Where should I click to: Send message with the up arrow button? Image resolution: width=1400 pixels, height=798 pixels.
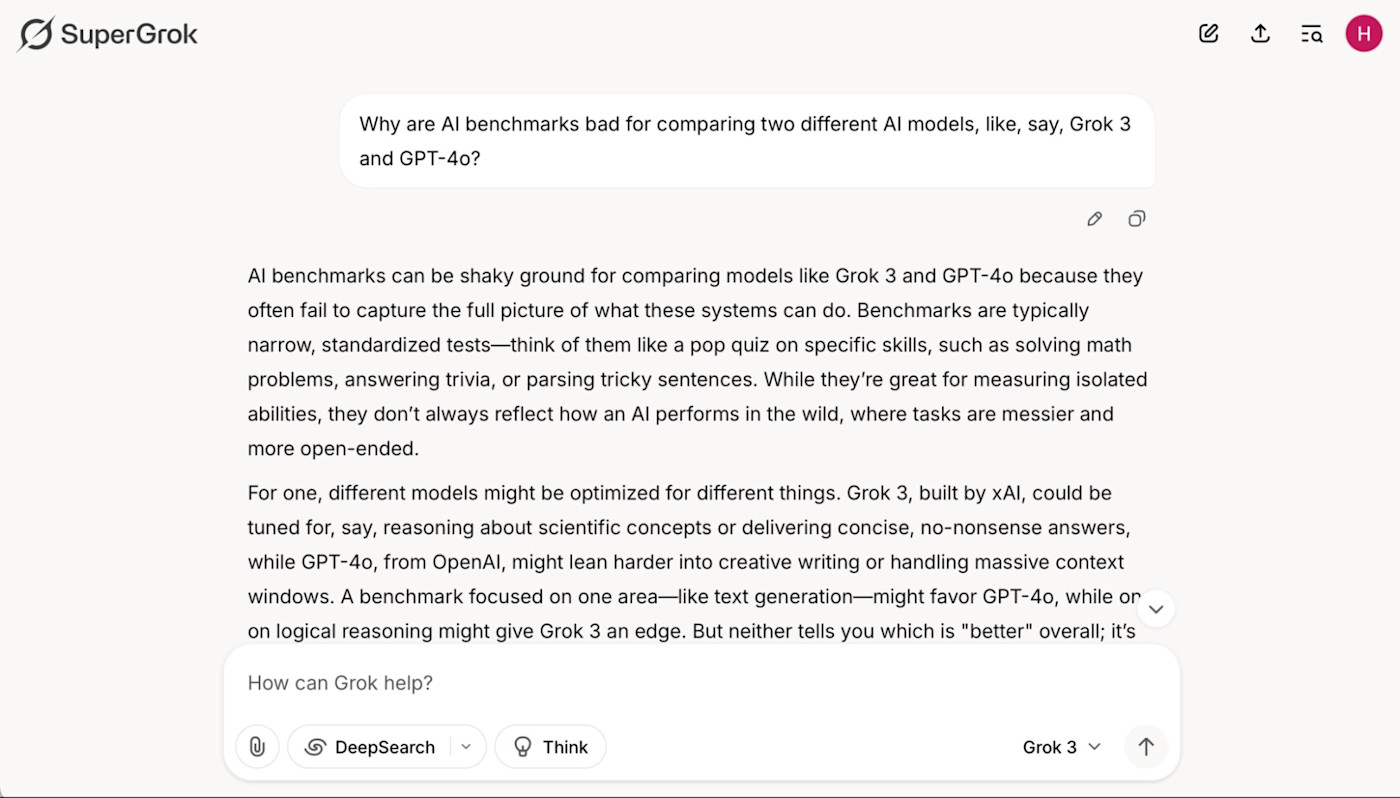tap(1146, 747)
